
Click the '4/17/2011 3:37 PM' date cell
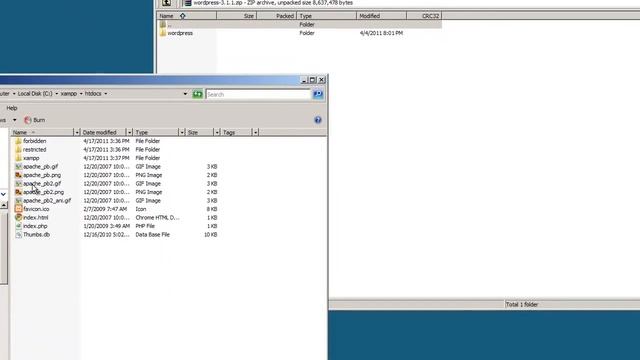coord(106,158)
